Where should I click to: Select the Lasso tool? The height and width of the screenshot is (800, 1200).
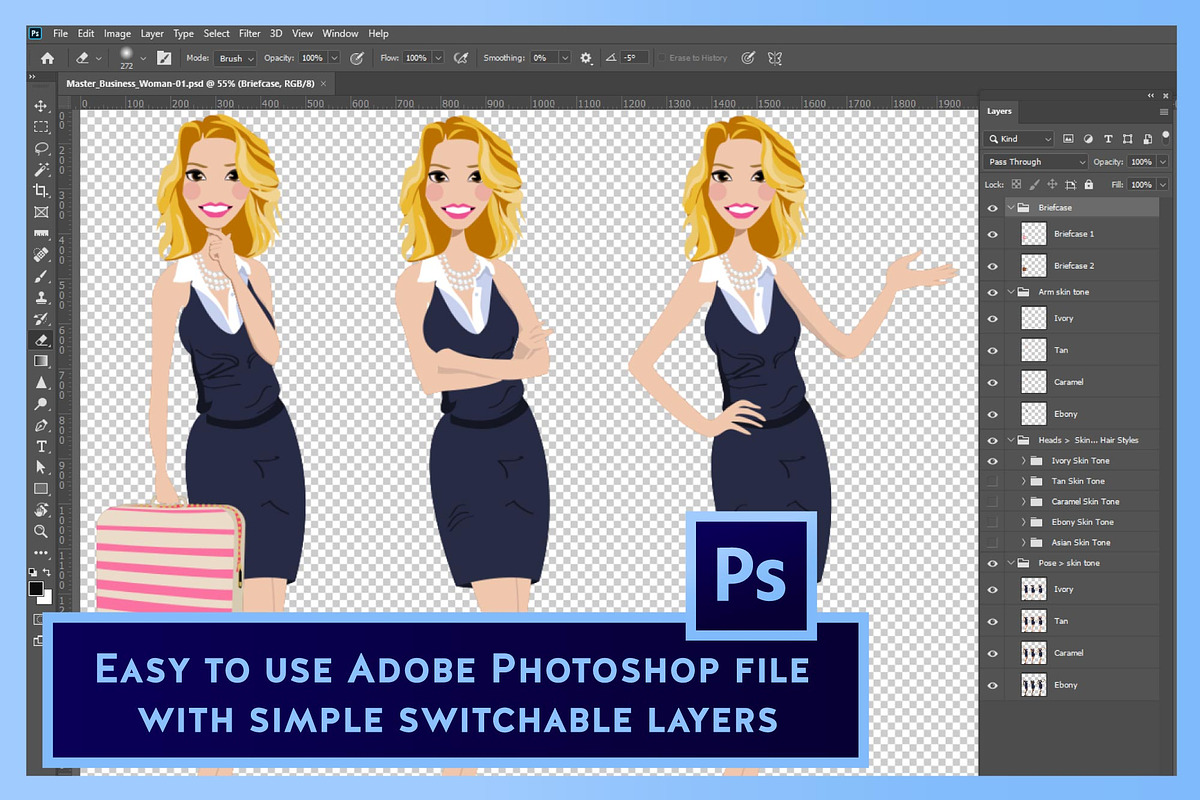[41, 148]
